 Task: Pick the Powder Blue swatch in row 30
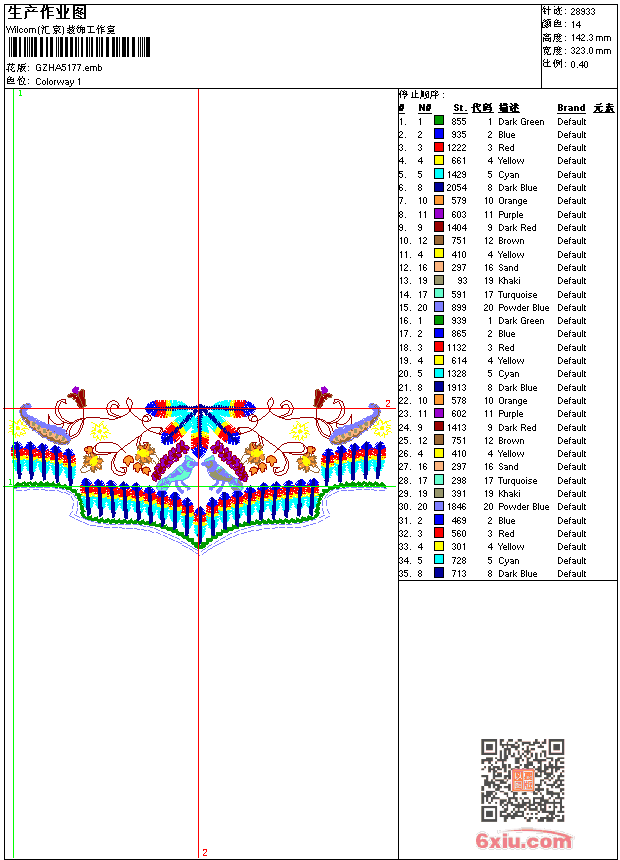439,506
